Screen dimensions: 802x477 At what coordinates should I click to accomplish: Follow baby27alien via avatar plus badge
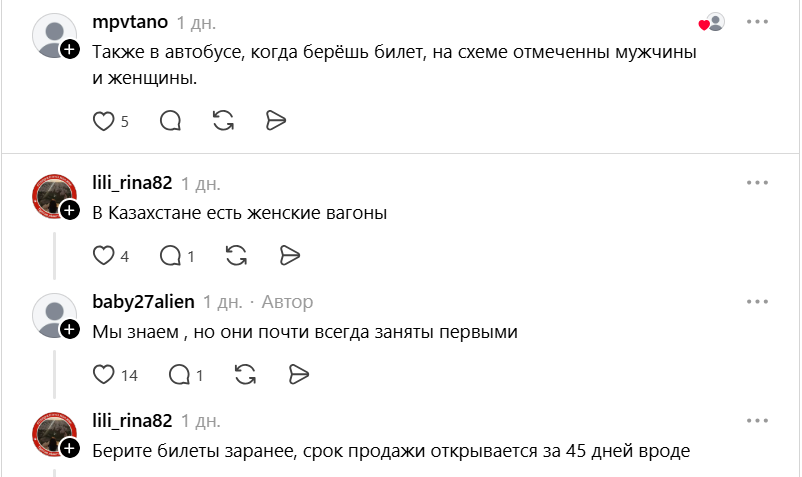[x=70, y=329]
